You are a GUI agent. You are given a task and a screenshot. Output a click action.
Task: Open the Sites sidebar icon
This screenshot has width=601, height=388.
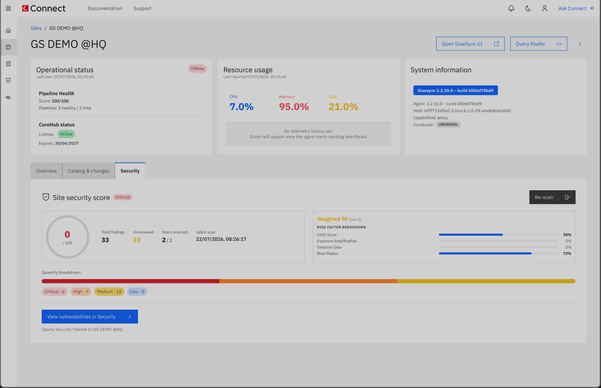(x=8, y=47)
